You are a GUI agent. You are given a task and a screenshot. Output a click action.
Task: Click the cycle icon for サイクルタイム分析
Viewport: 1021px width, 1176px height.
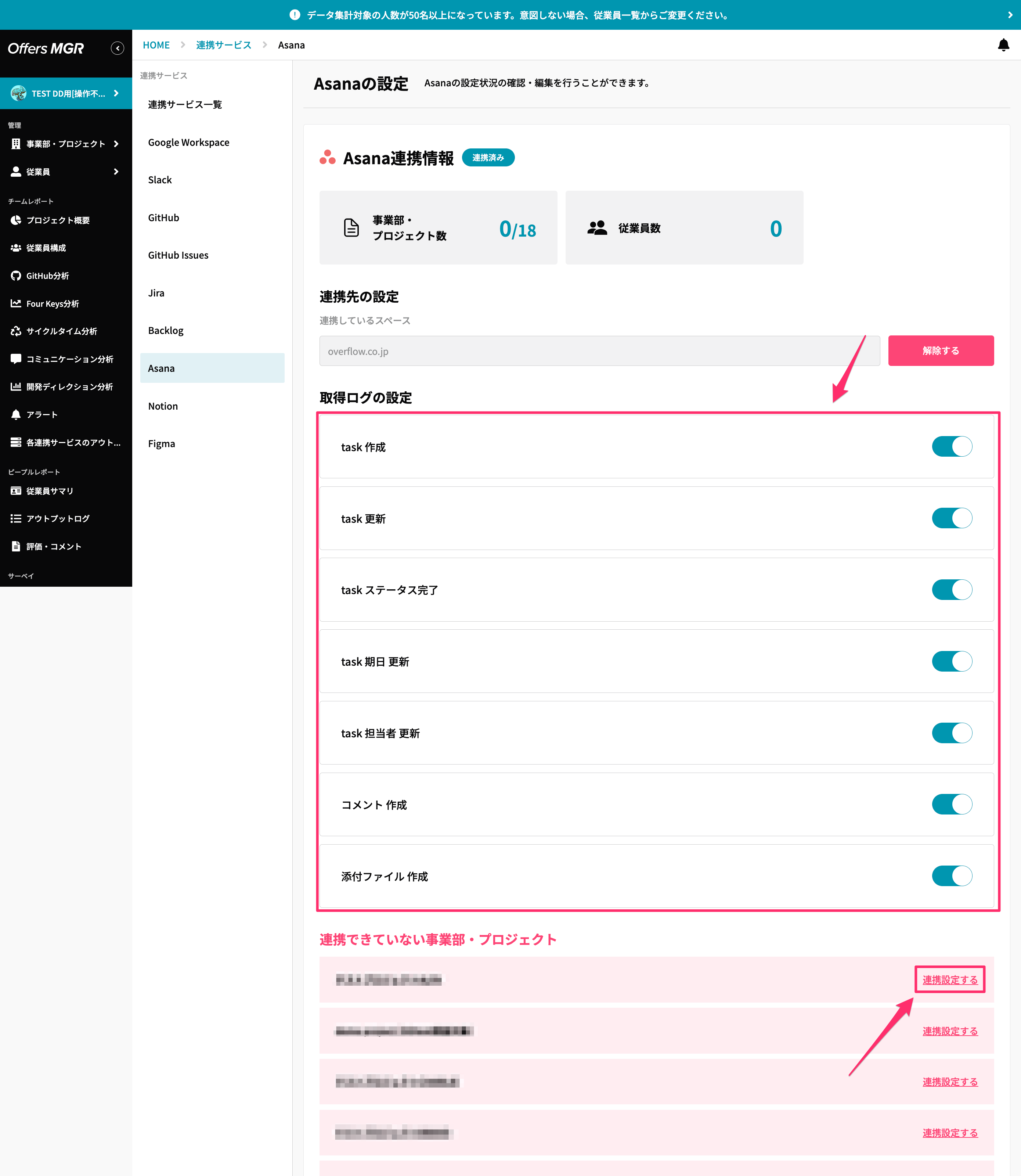[x=16, y=331]
